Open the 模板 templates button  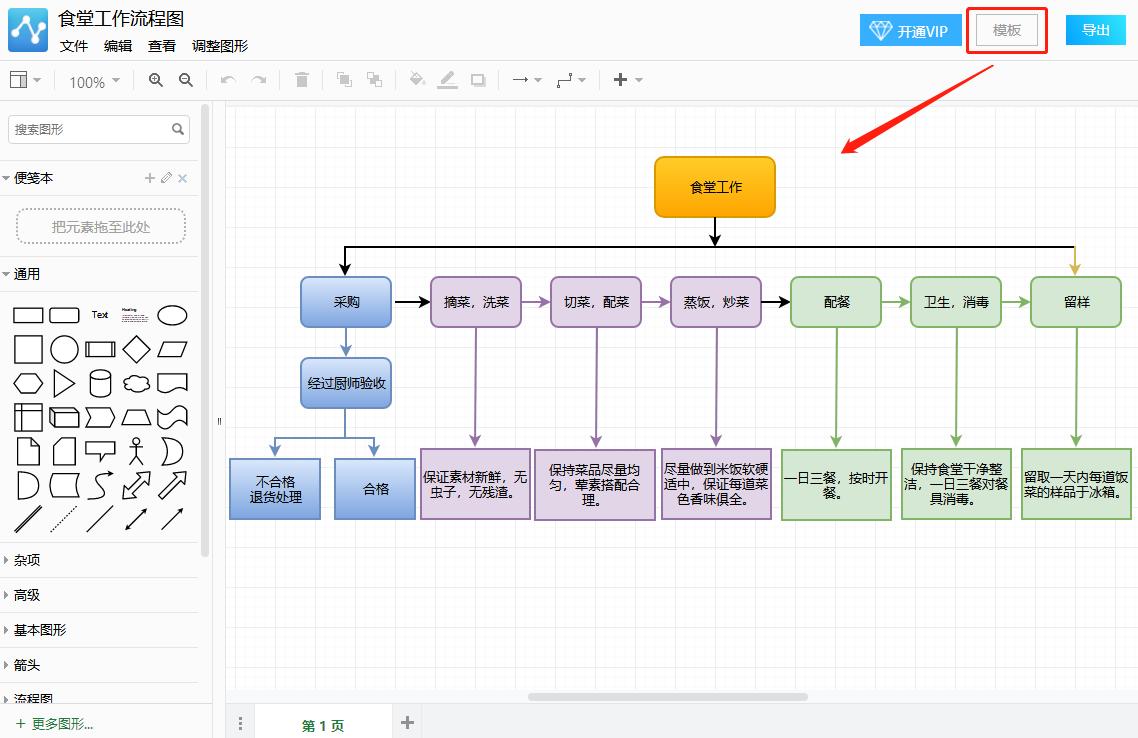pos(1007,30)
